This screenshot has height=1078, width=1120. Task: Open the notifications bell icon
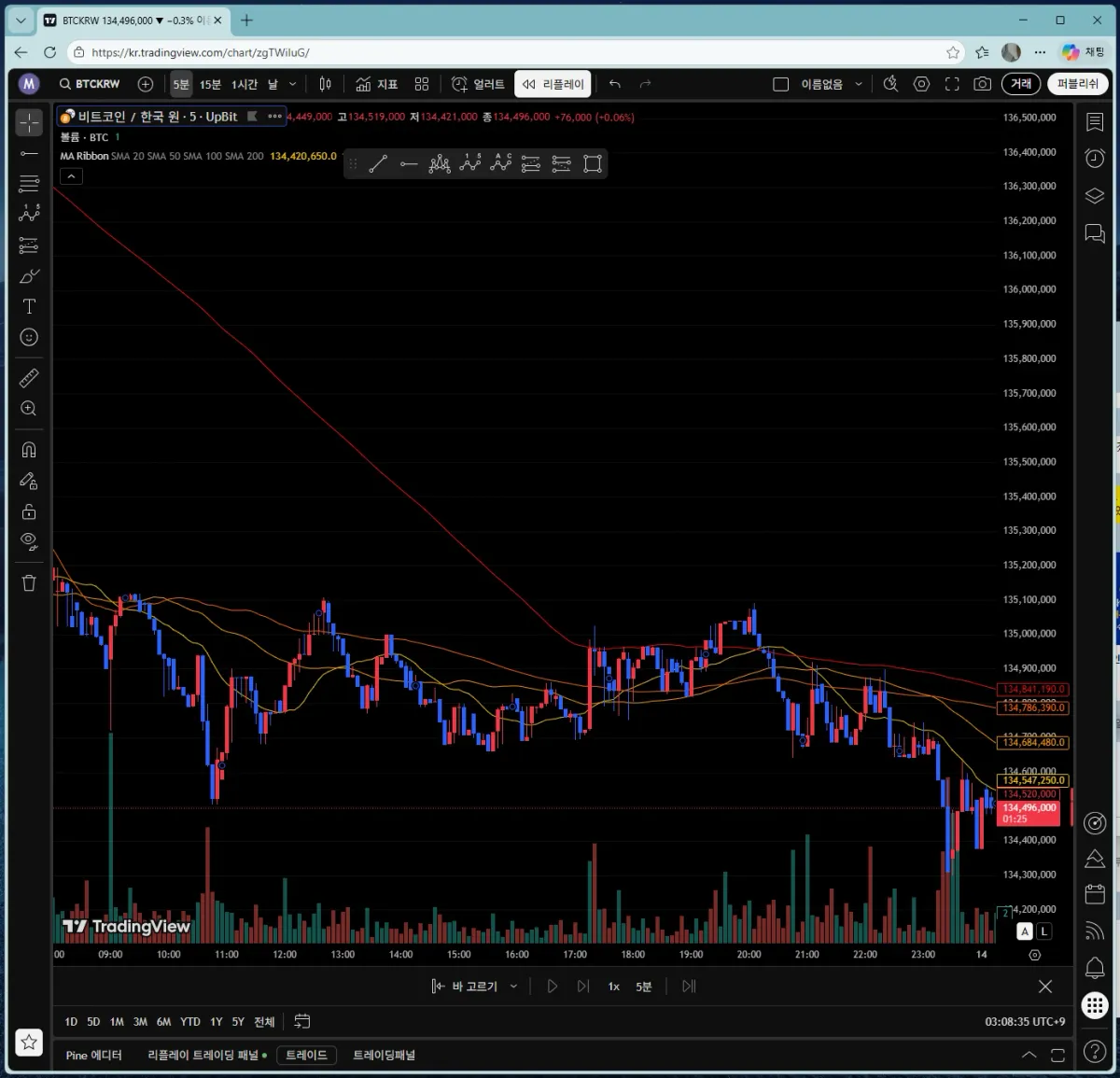pyautogui.click(x=1095, y=967)
